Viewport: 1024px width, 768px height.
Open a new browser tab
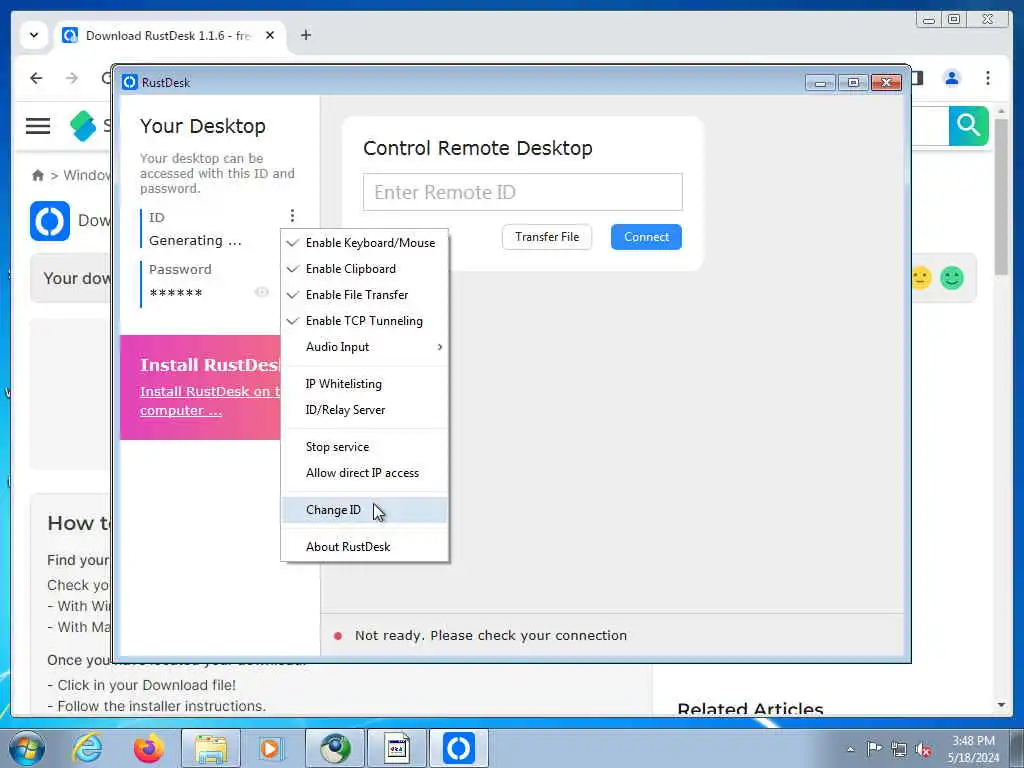(x=306, y=35)
